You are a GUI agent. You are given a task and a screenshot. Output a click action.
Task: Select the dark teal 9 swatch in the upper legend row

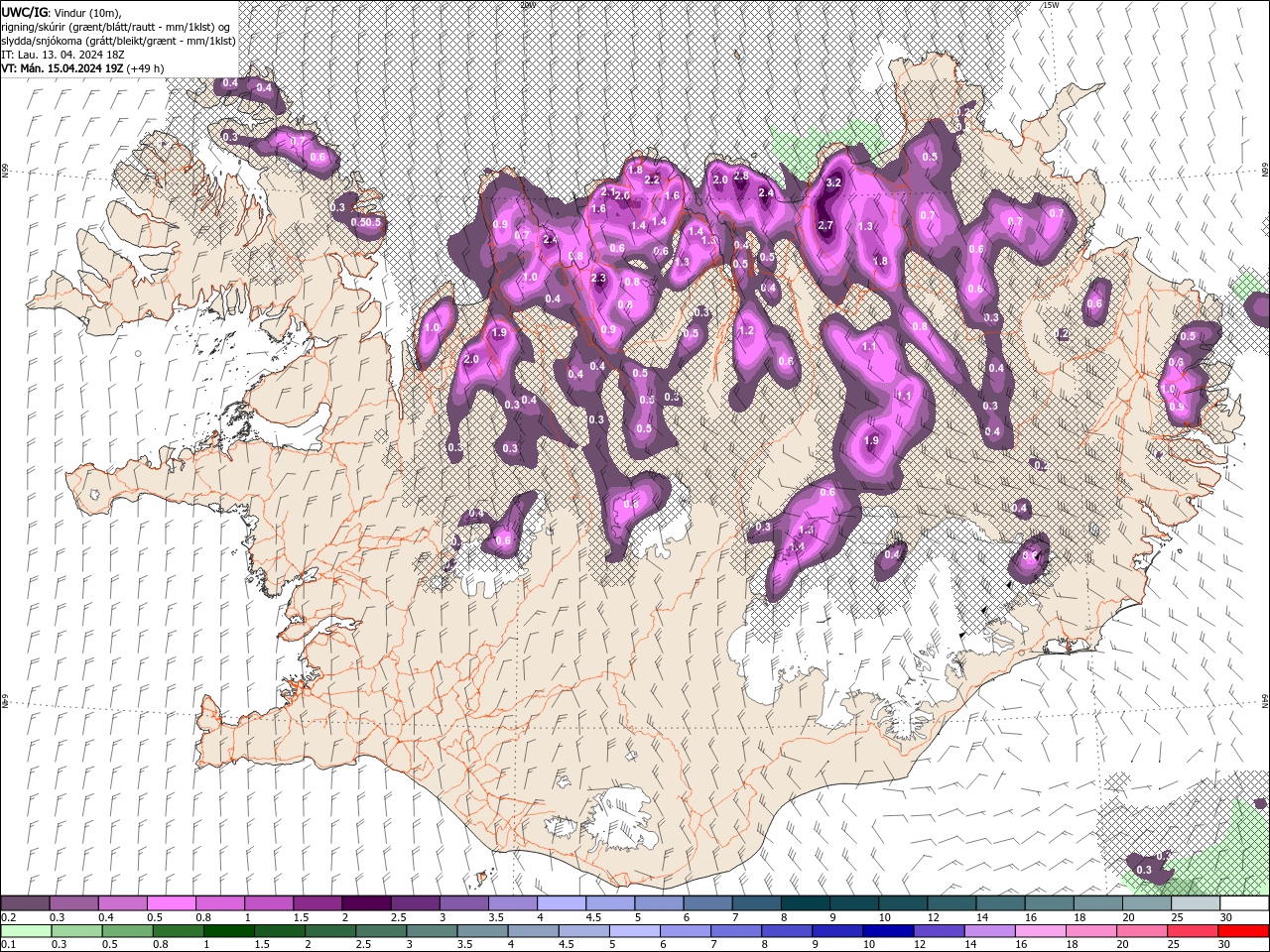(x=854, y=903)
